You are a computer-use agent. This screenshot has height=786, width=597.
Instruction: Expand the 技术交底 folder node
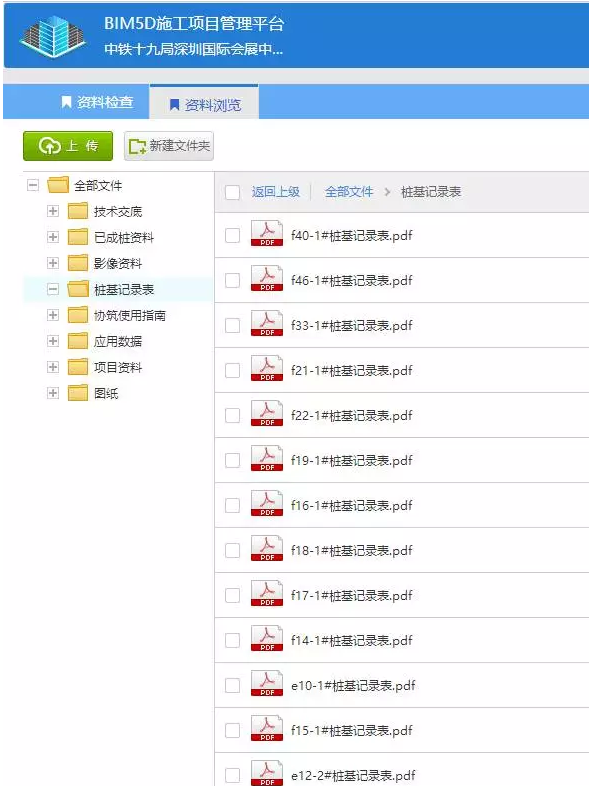point(53,211)
